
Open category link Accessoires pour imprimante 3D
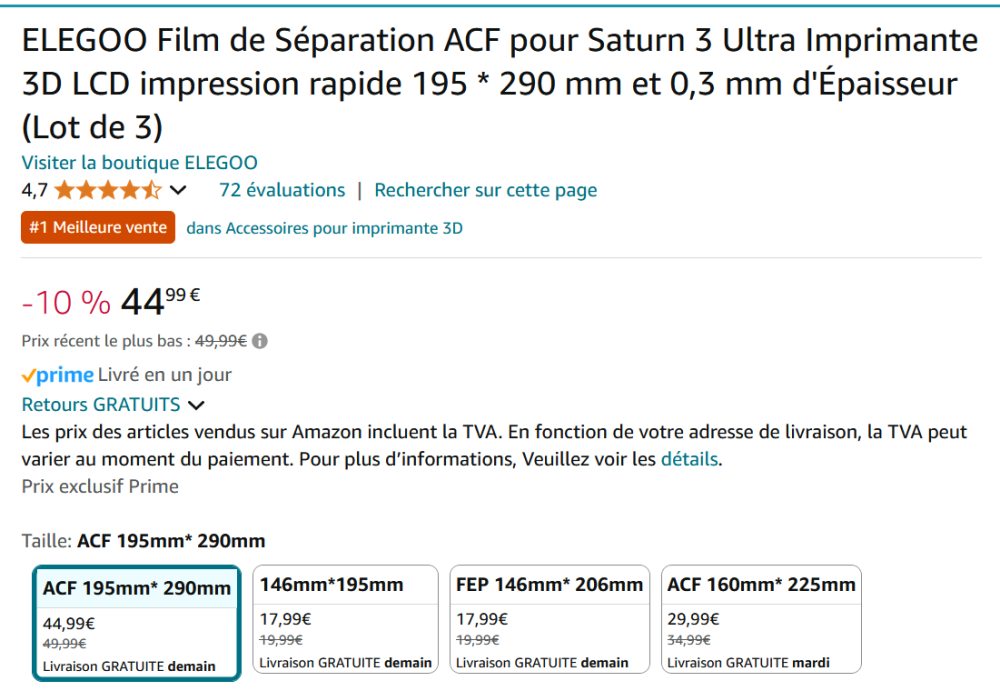tap(325, 228)
